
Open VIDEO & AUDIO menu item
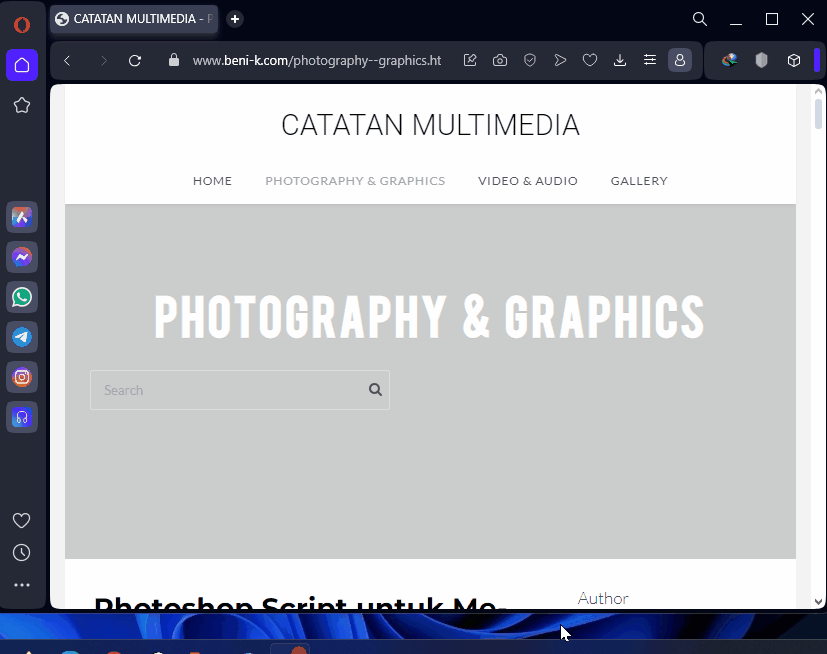528,181
